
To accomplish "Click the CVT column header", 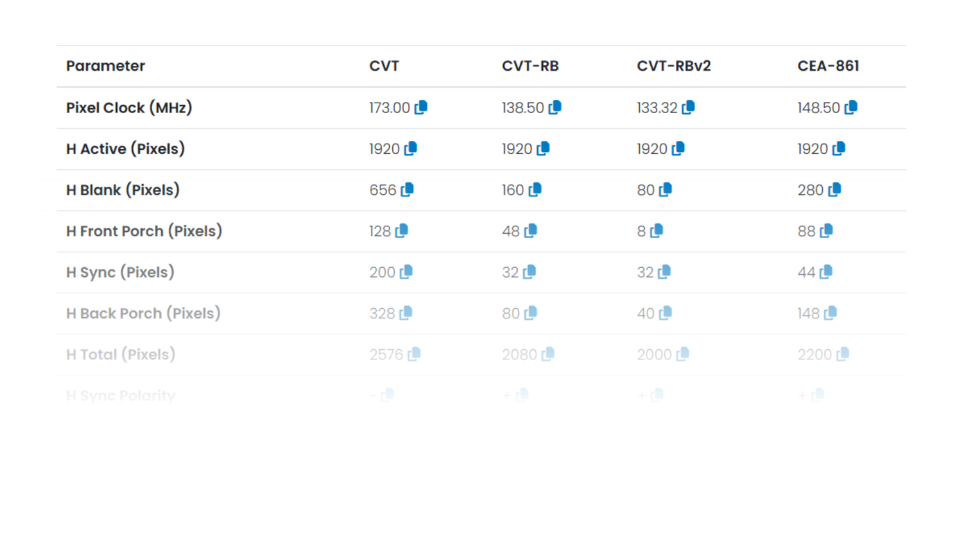I will (384, 66).
